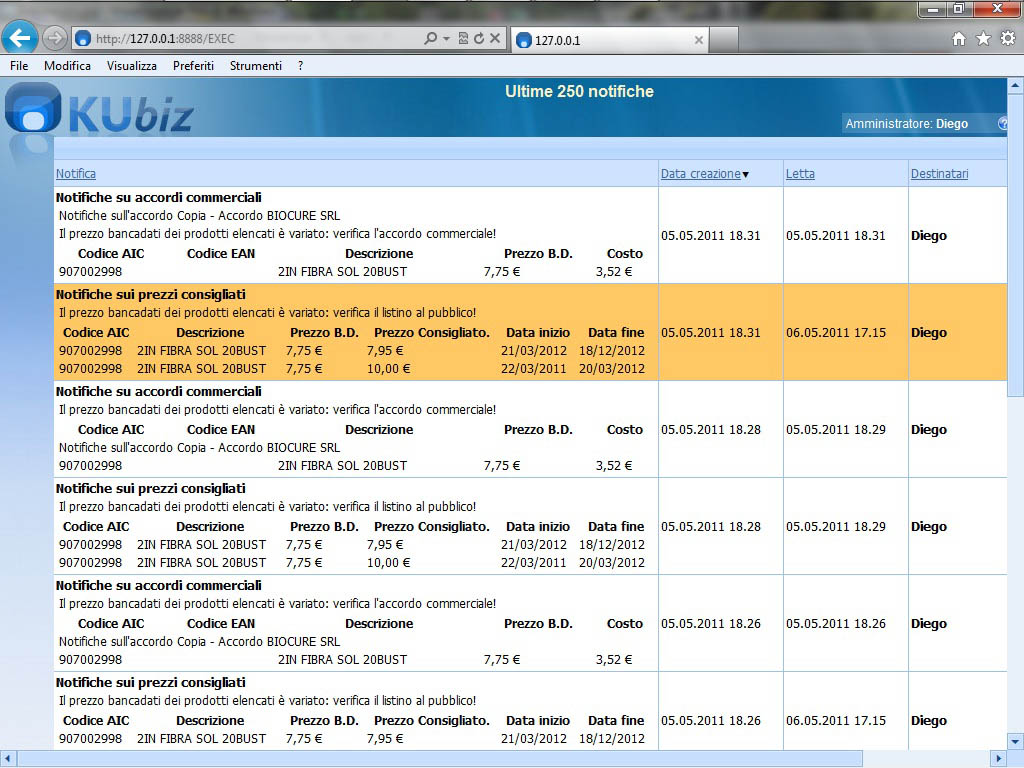1024x768 pixels.
Task: Open the Modifica menu
Action: pyautogui.click(x=67, y=66)
